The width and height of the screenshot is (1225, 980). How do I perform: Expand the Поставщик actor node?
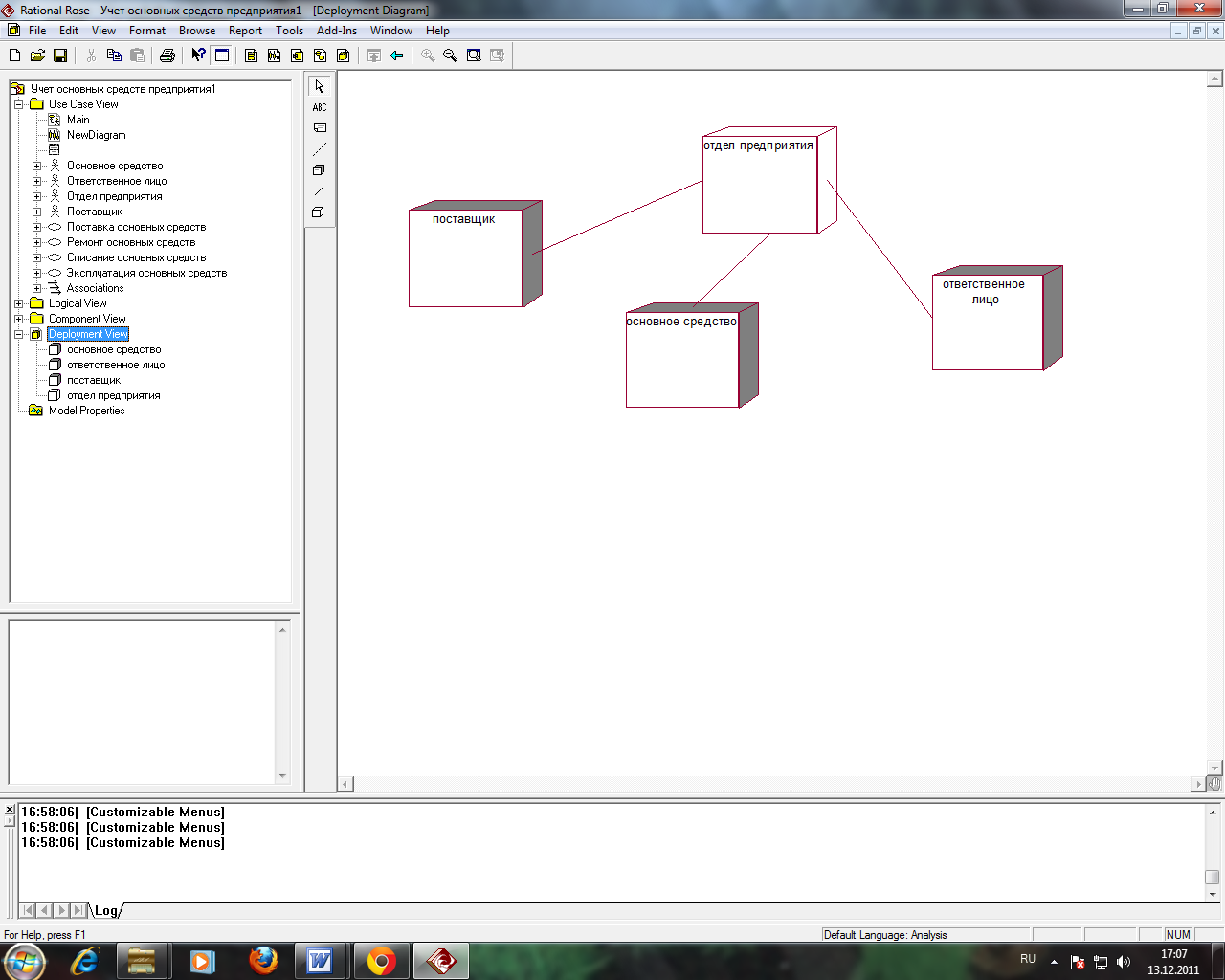click(37, 212)
